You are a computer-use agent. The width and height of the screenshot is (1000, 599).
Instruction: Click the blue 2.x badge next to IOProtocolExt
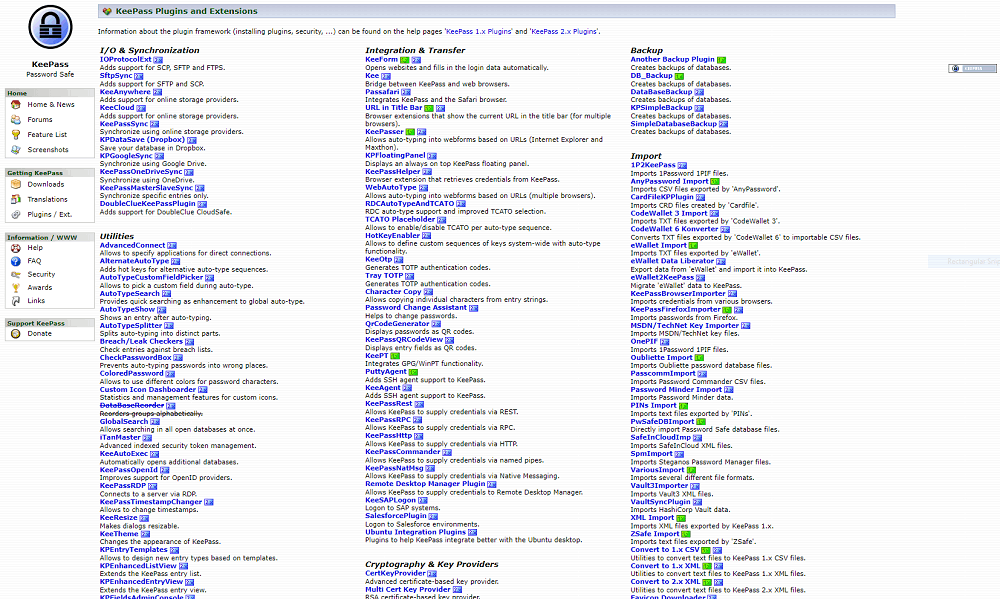(x=158, y=60)
